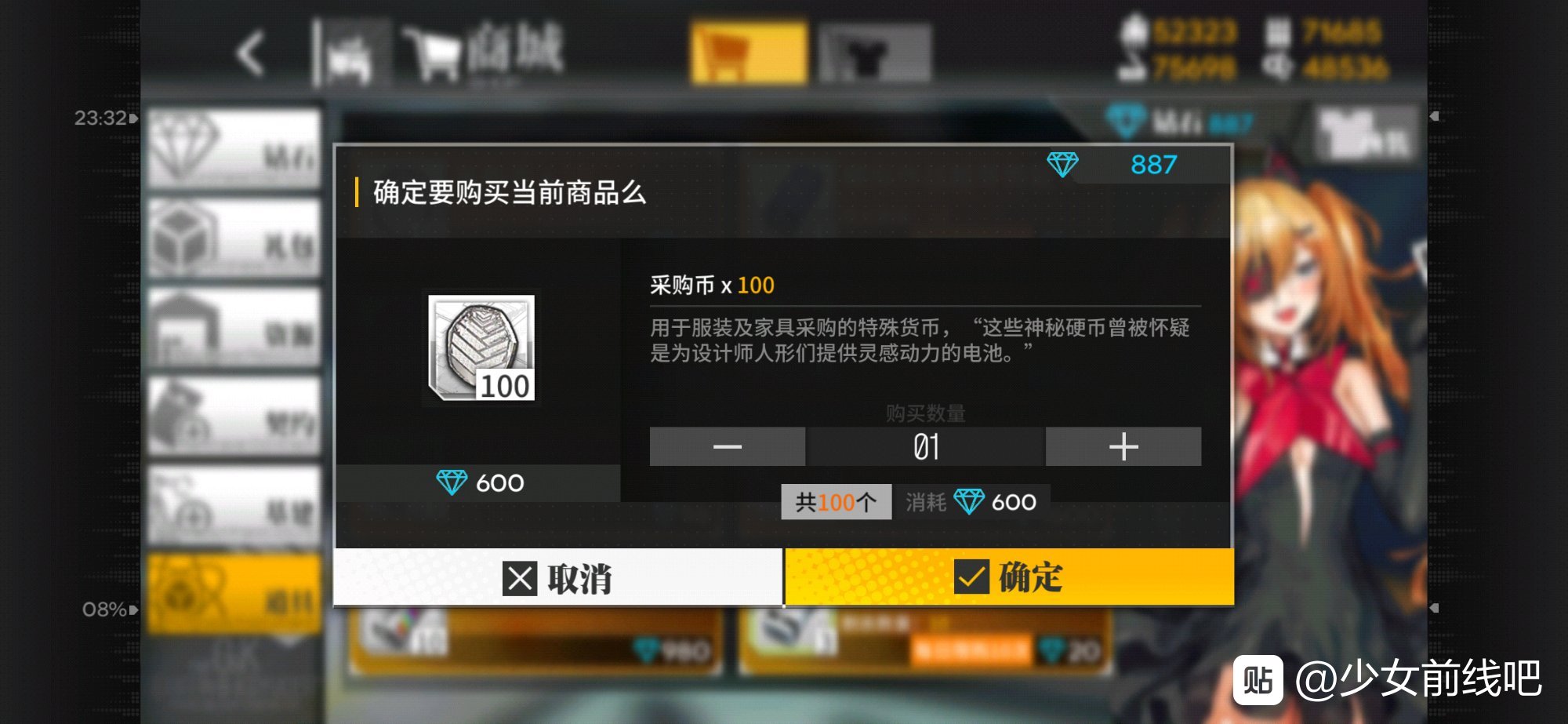Confirm purchase with 确定 button

pos(1009,577)
